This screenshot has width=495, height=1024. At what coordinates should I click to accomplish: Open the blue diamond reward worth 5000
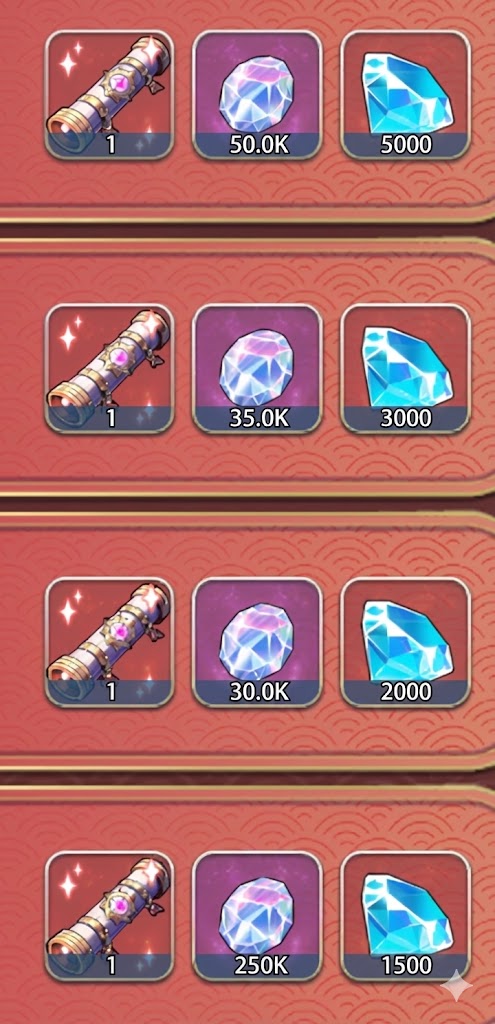tap(406, 95)
